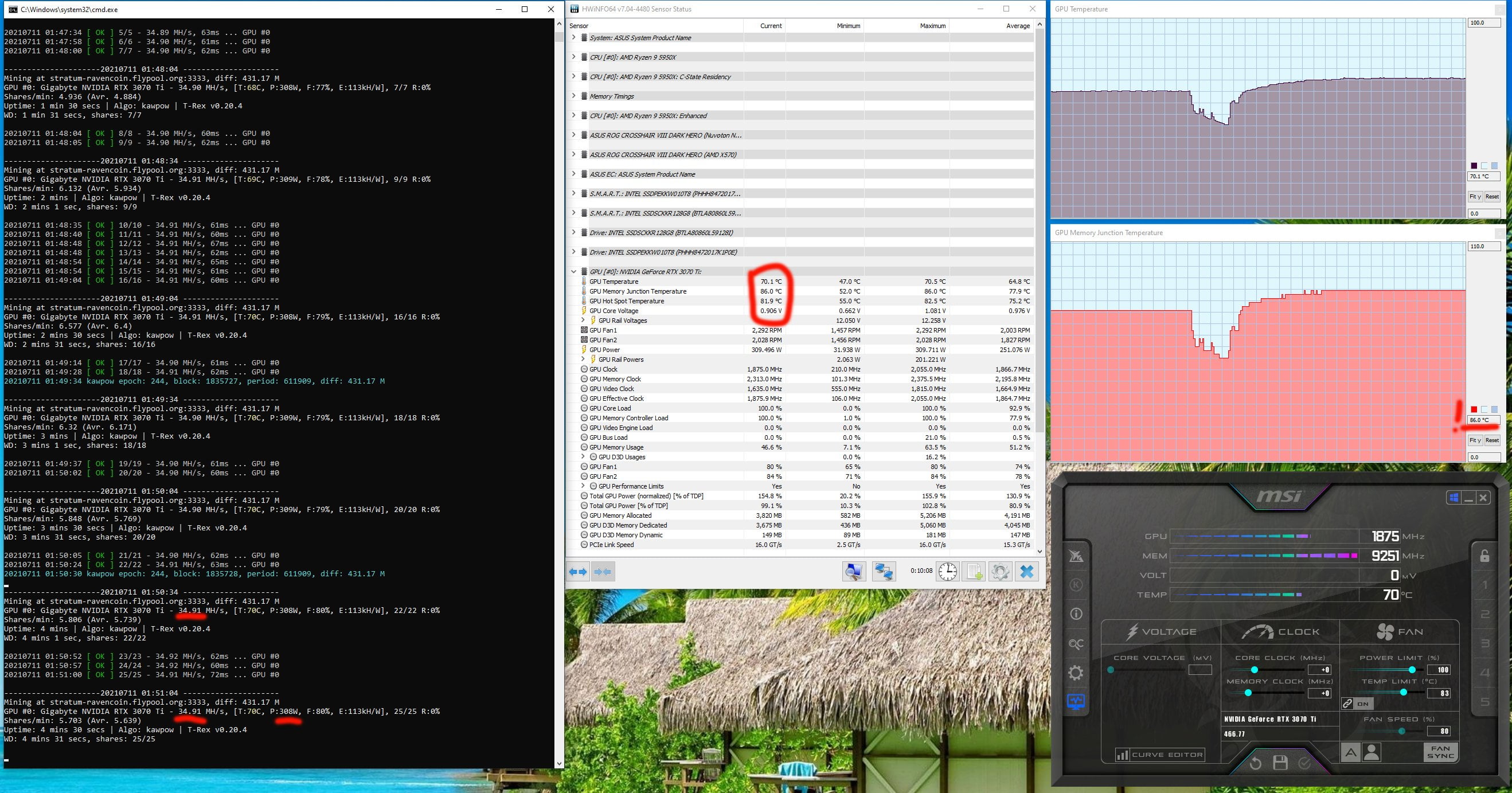Collapse the GPU [#0] NVIDIA GeForce RTX 3070 Ti section

[x=573, y=272]
